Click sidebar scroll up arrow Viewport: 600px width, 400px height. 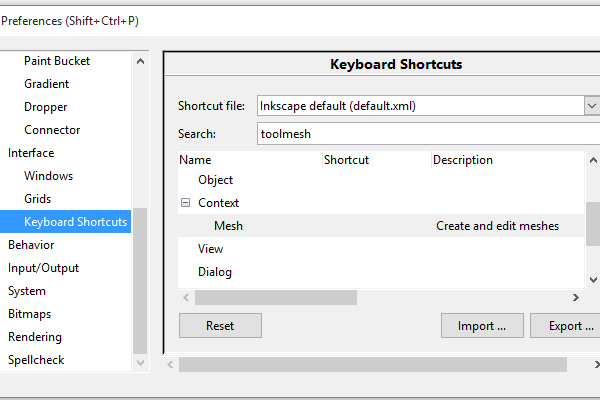[140, 61]
